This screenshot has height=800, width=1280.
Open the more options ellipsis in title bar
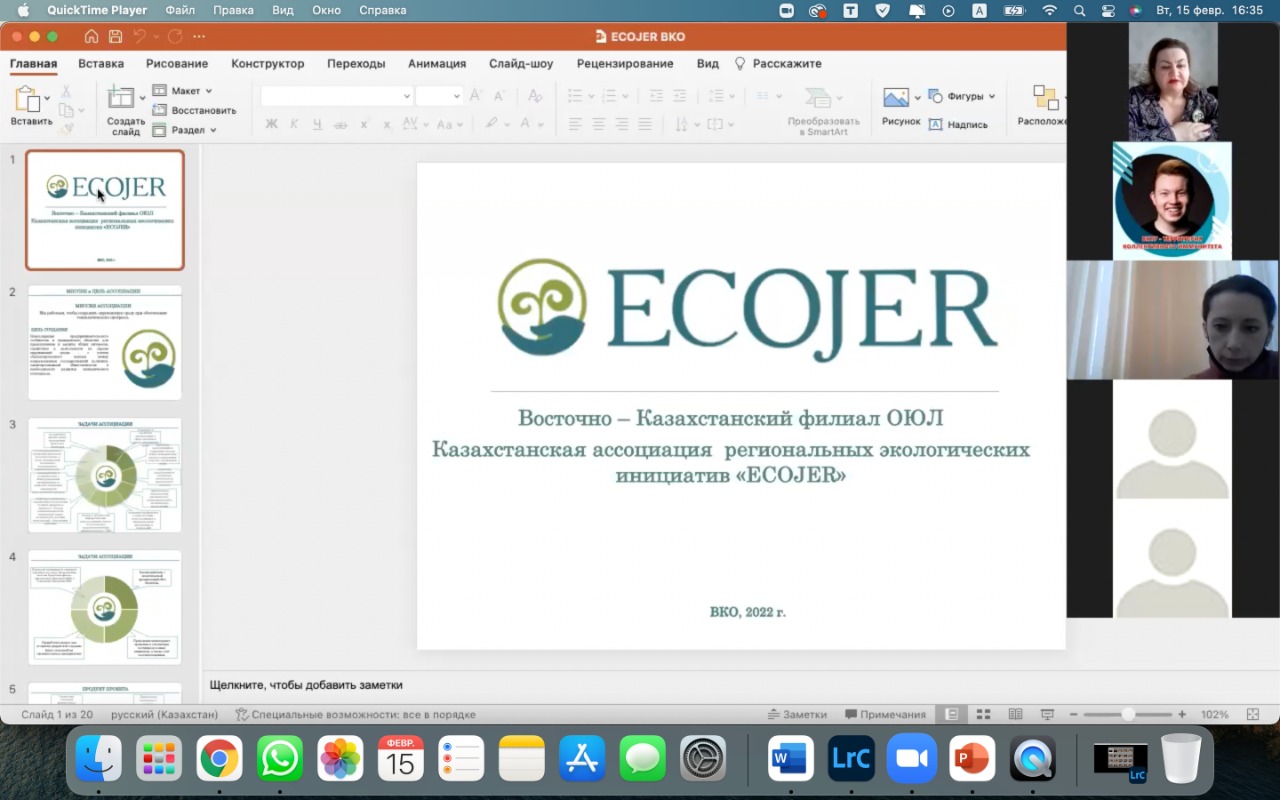199,36
